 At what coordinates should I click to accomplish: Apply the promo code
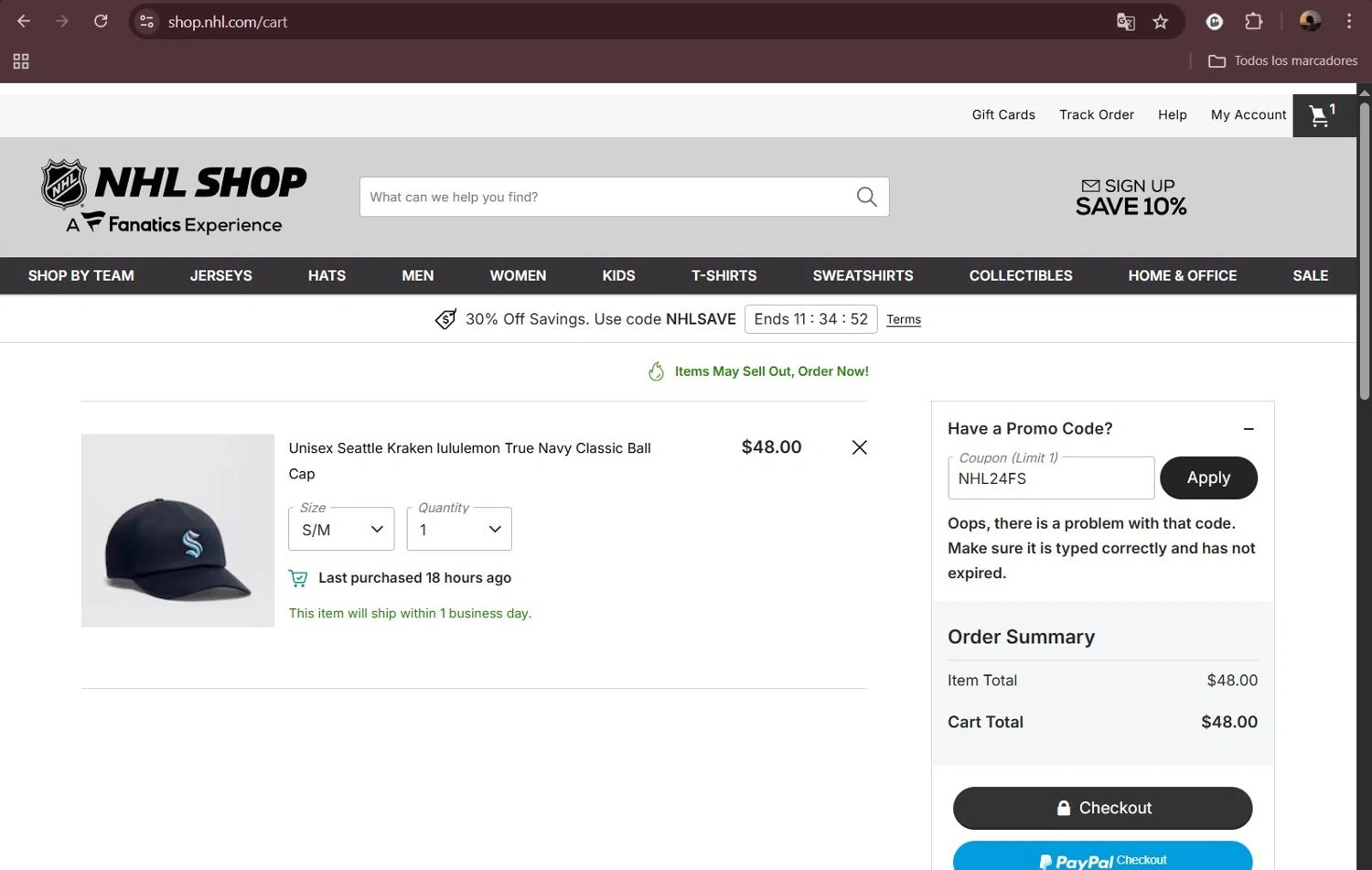pos(1208,478)
